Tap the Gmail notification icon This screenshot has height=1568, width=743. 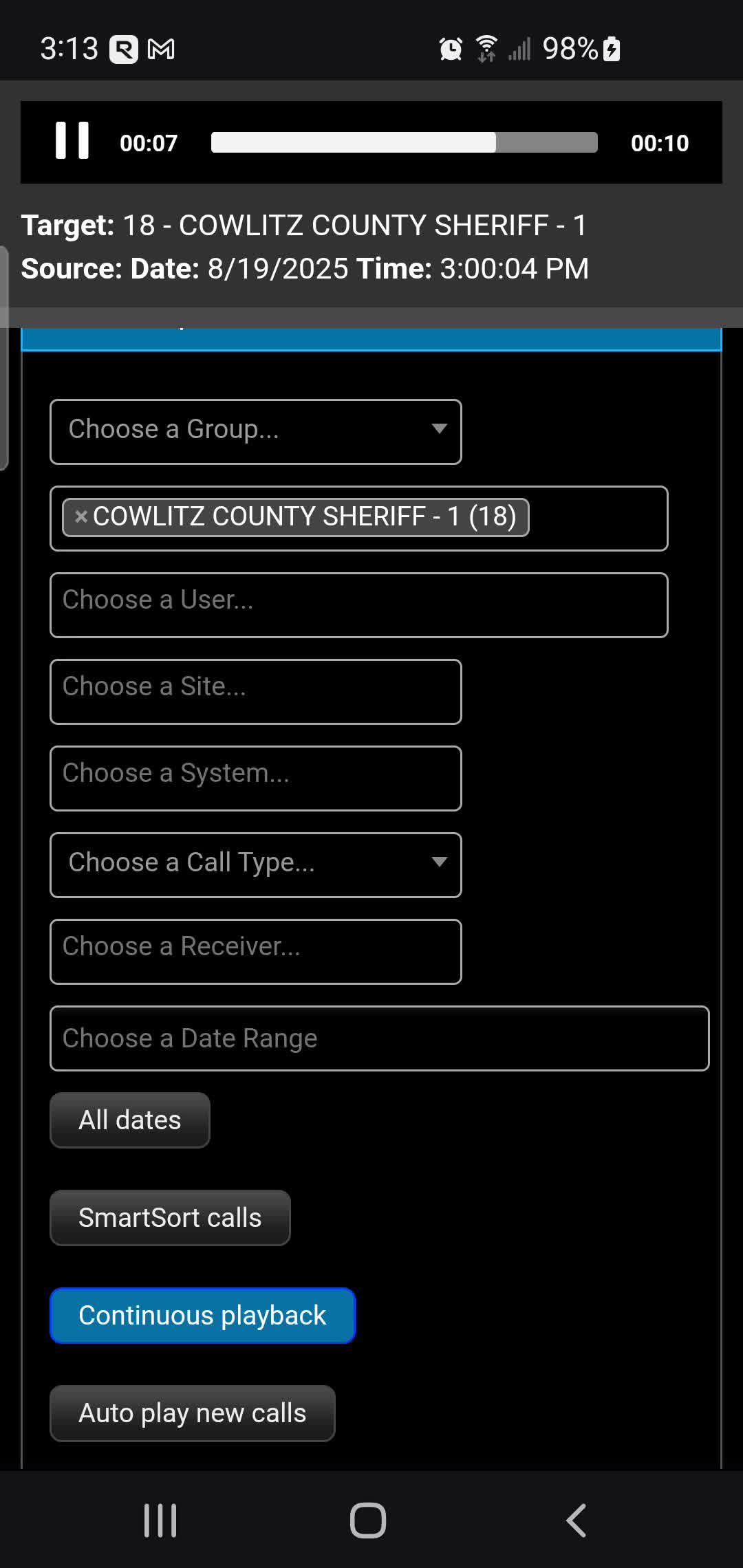[x=161, y=49]
